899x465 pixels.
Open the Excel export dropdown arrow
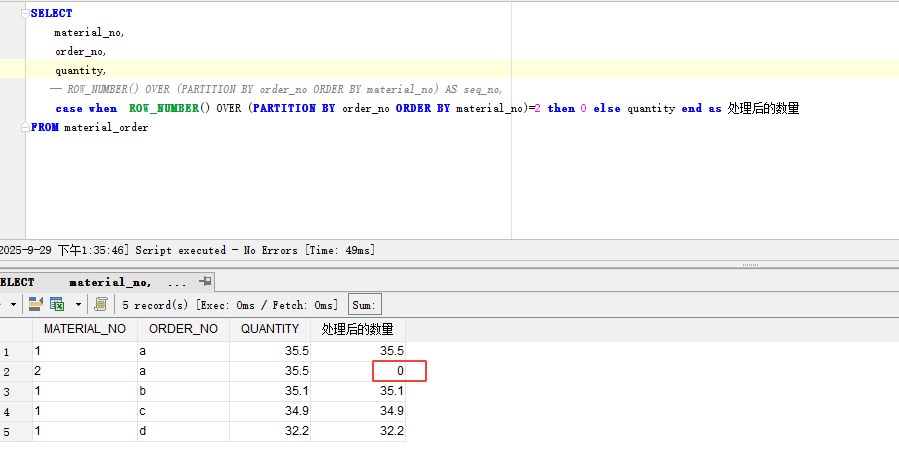[x=77, y=304]
